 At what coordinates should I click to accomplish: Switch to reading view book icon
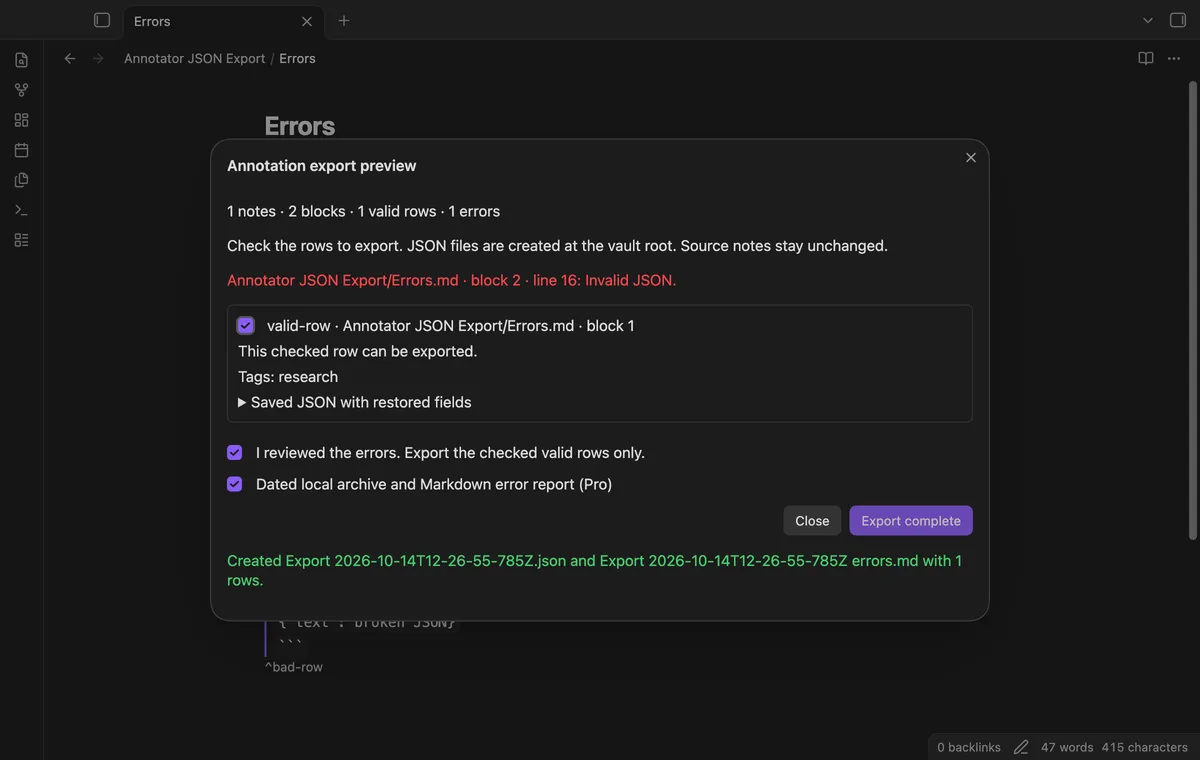tap(1146, 59)
